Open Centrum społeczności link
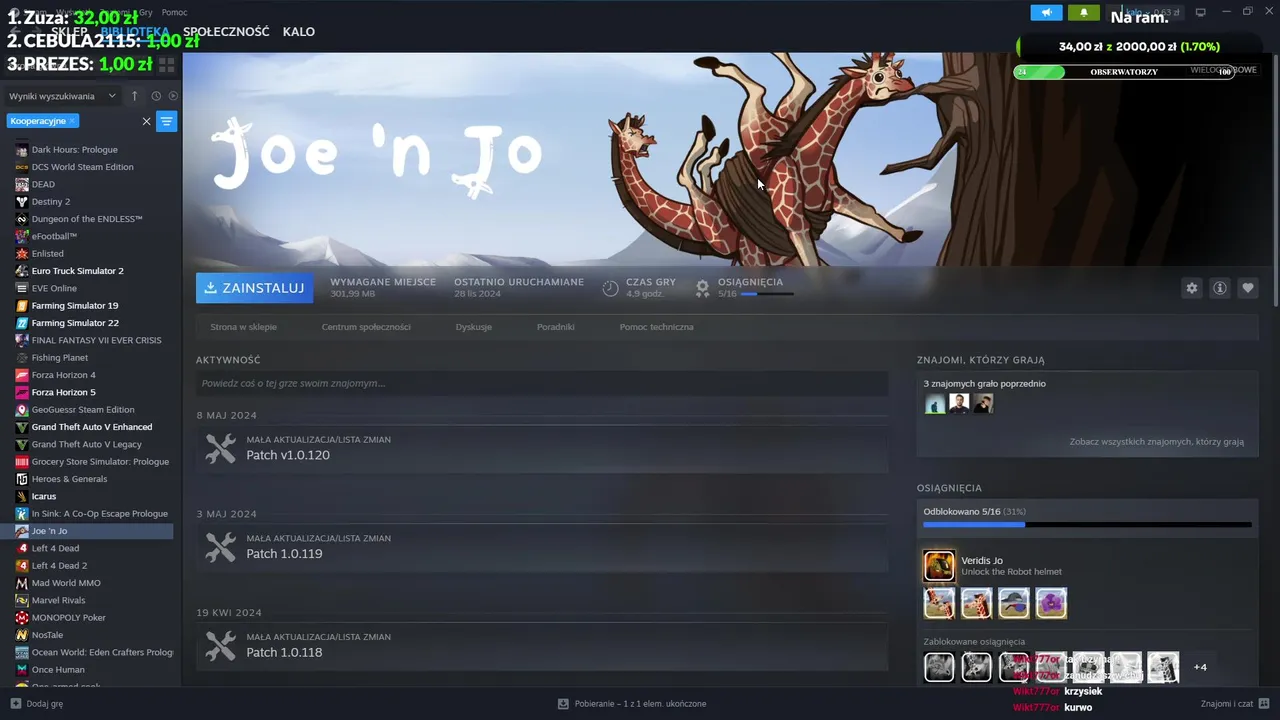 coord(366,327)
